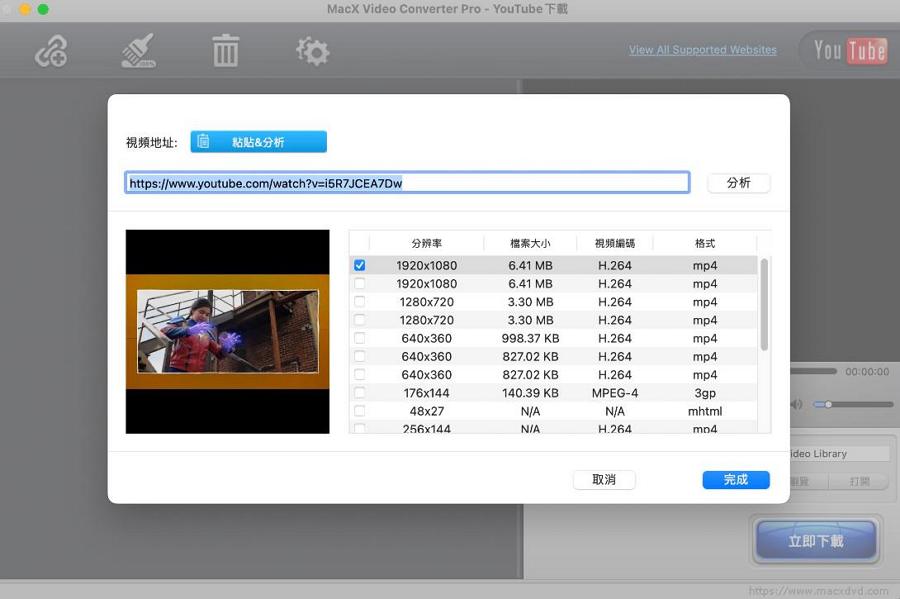Check the first 640x360 827.02 KB checkbox

(x=359, y=356)
